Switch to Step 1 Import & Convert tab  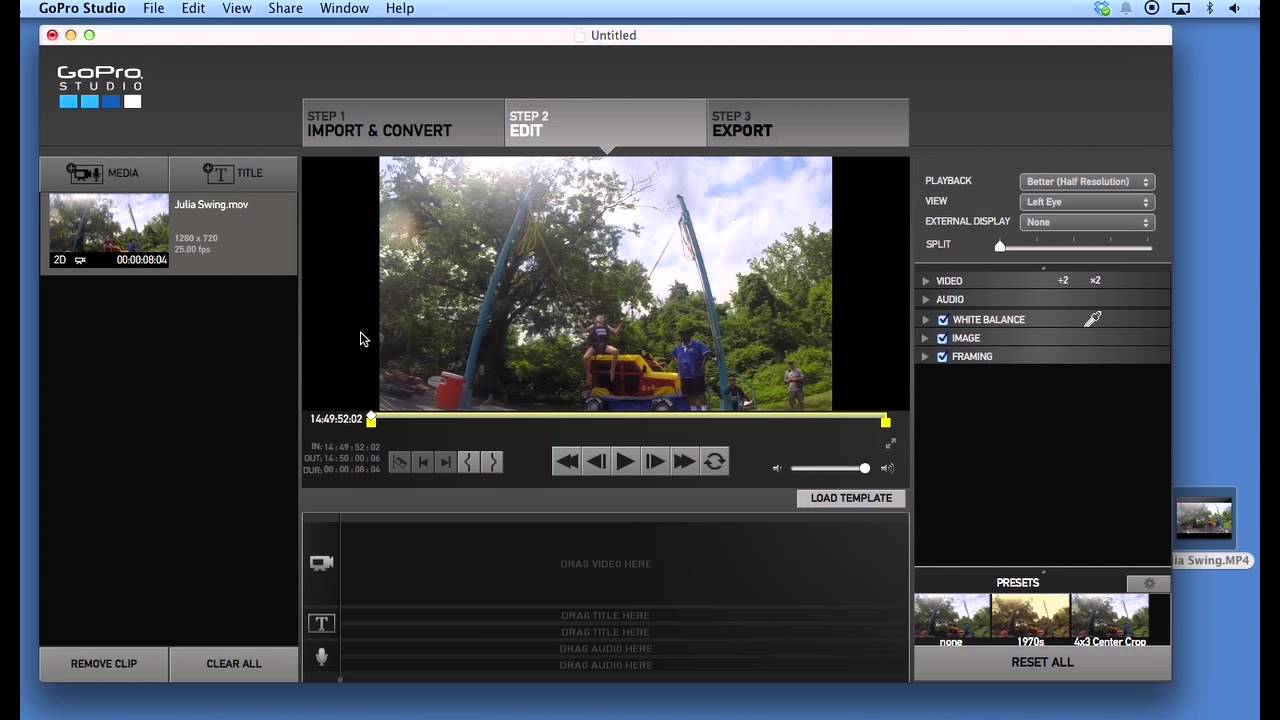pyautogui.click(x=404, y=123)
